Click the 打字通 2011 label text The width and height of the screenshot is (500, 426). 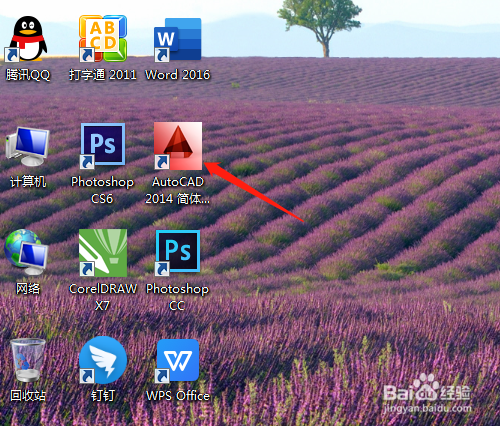click(103, 75)
